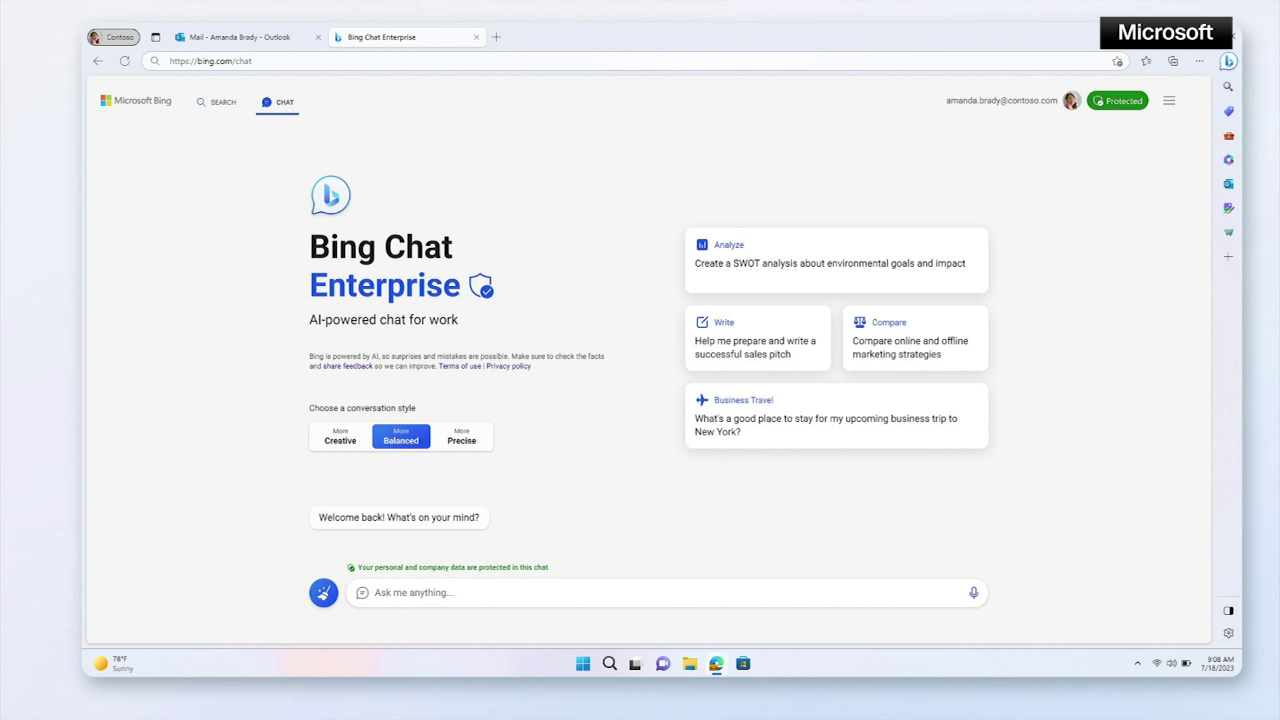Click the Outlook icon in Edge sidebar
The height and width of the screenshot is (720, 1280).
click(1228, 184)
